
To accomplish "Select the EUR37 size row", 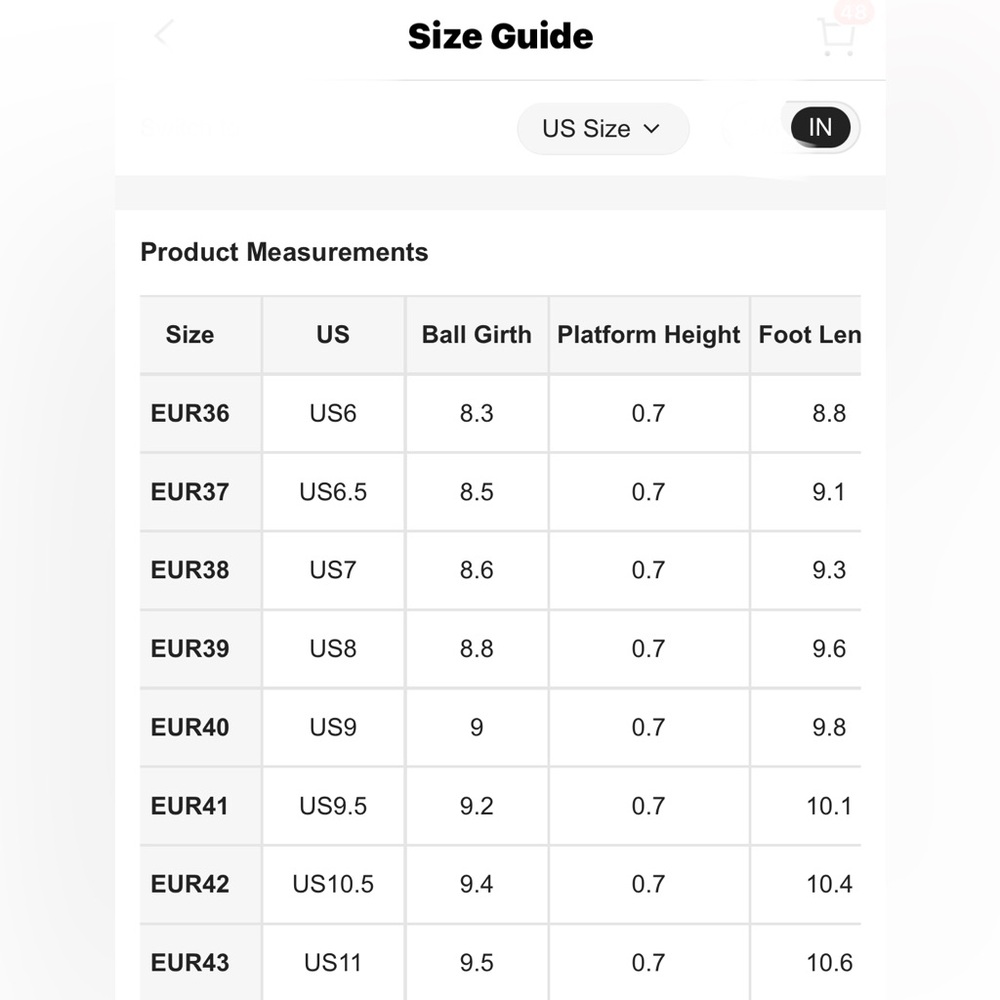I will click(x=501, y=492).
